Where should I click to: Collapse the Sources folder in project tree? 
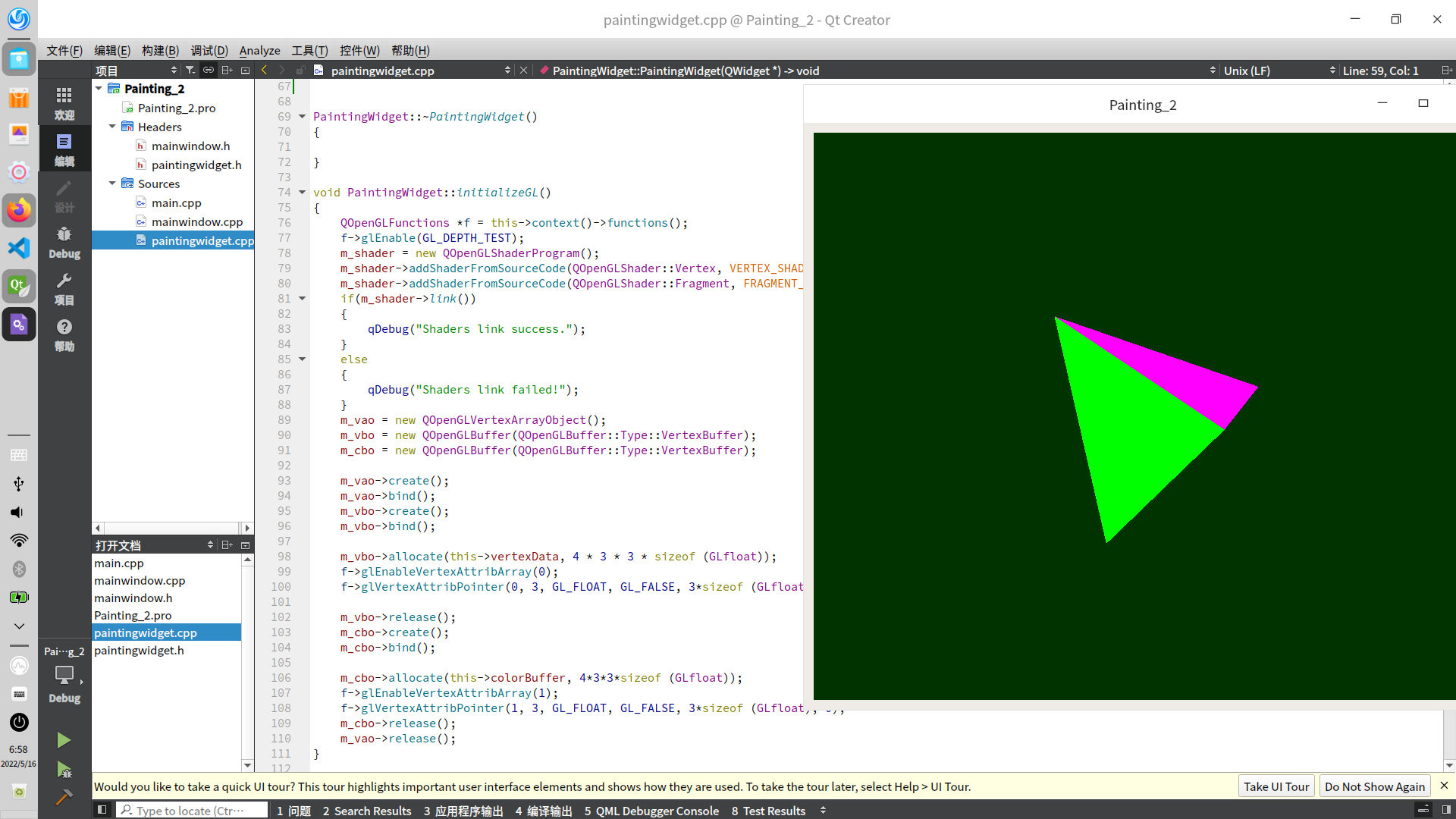[x=112, y=184]
